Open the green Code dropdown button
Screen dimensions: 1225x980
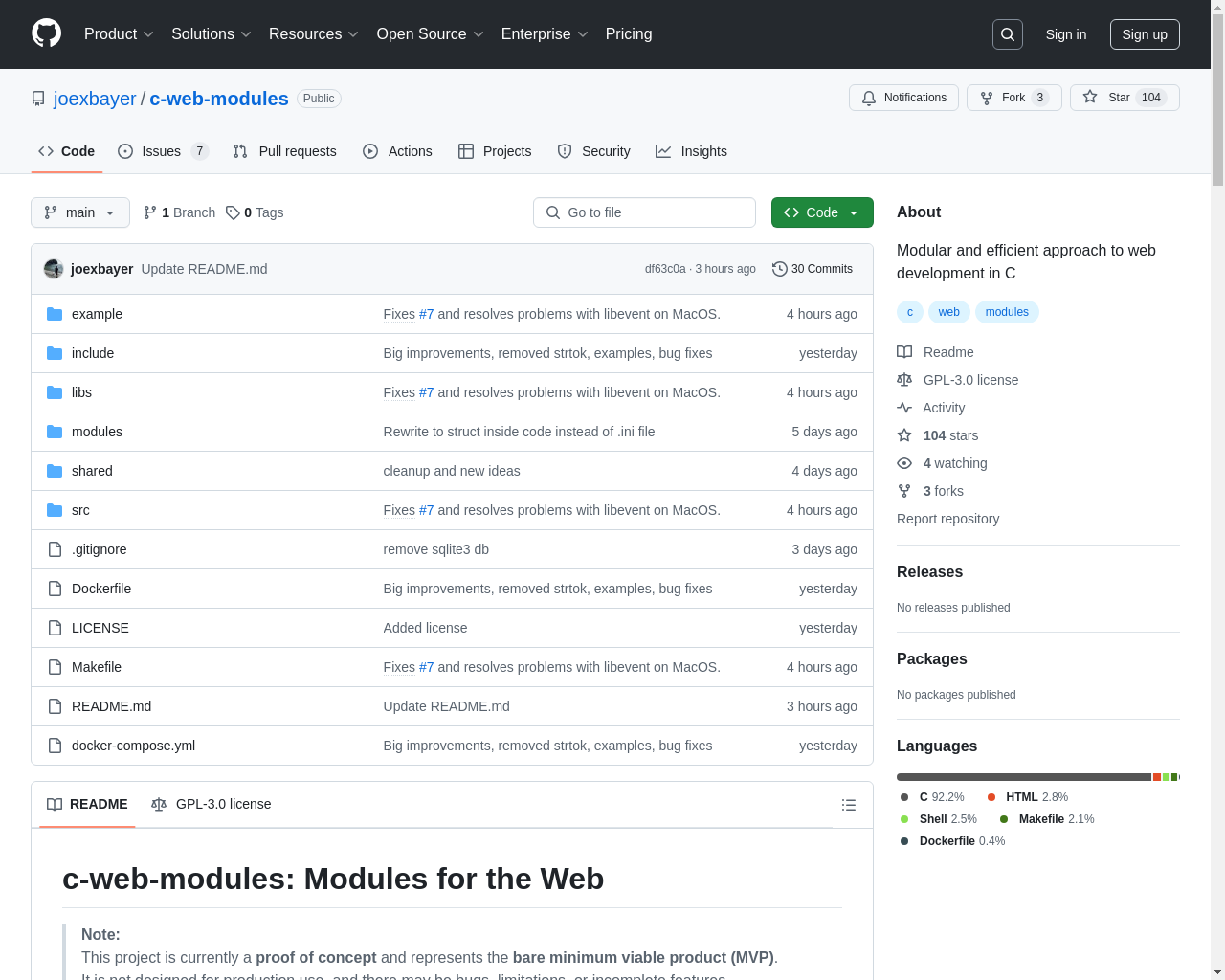pyautogui.click(x=822, y=212)
